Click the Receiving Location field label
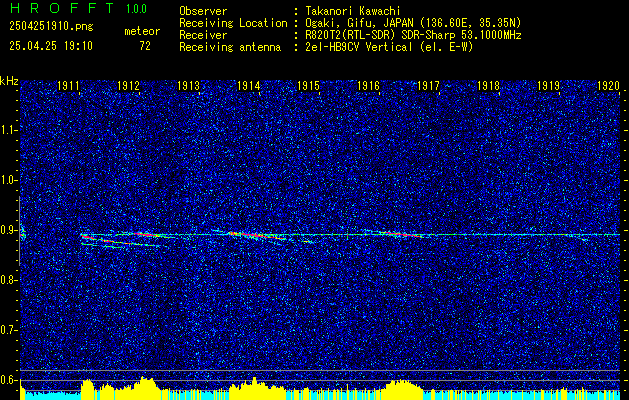This screenshot has height=400, width=629. click(x=233, y=23)
